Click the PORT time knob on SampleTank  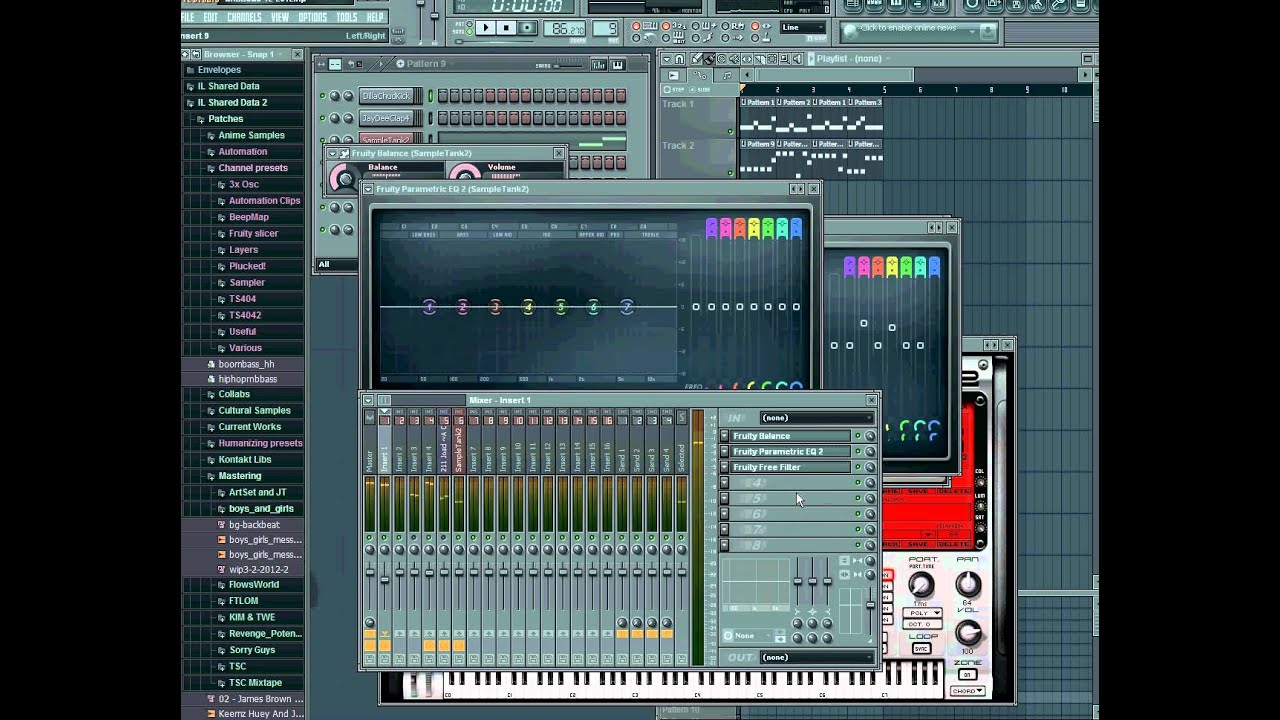coord(921,583)
